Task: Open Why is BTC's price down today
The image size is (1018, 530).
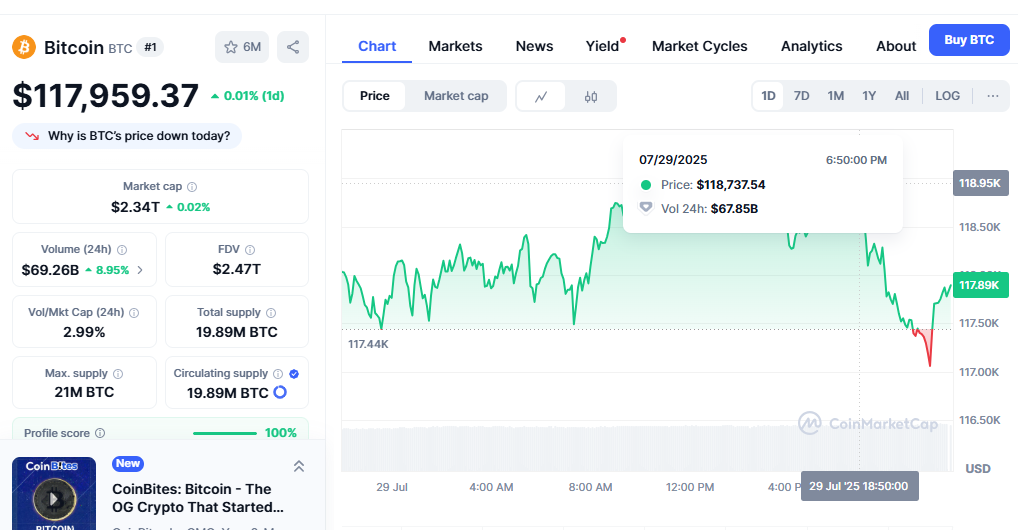Action: [127, 136]
